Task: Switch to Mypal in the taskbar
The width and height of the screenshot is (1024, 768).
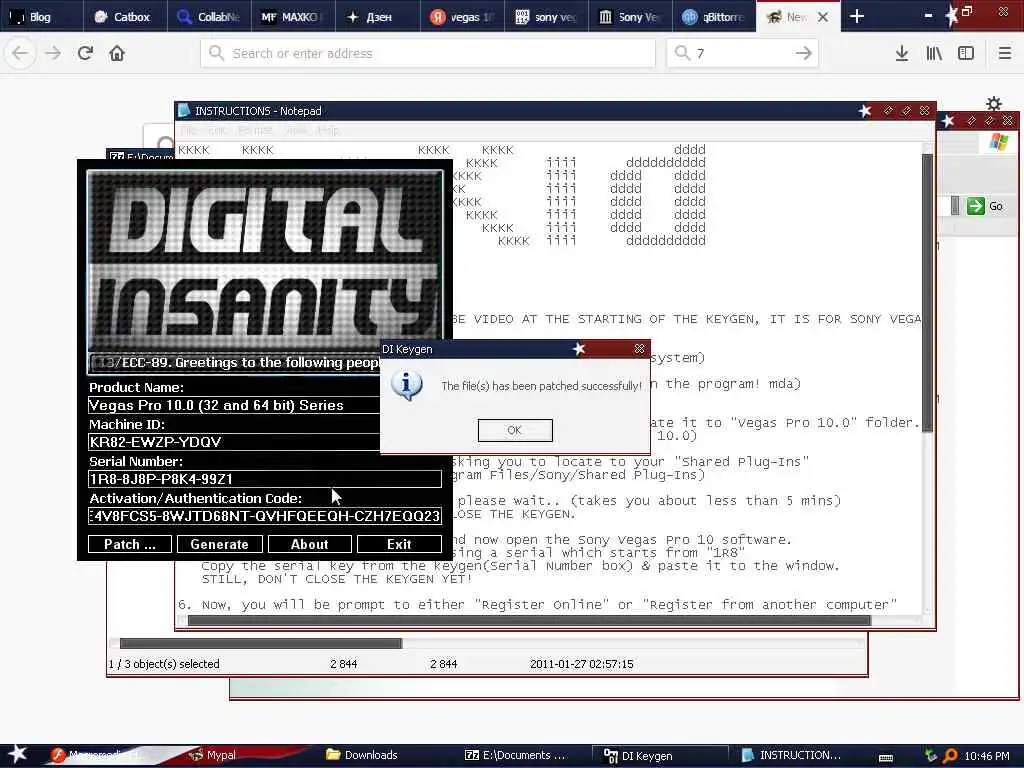Action: coord(212,755)
